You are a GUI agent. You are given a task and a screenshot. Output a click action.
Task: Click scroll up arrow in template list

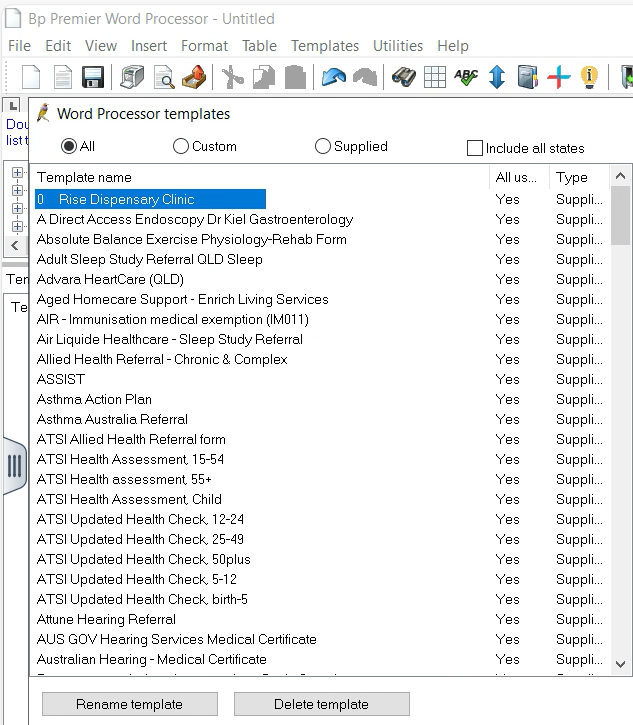(x=621, y=176)
